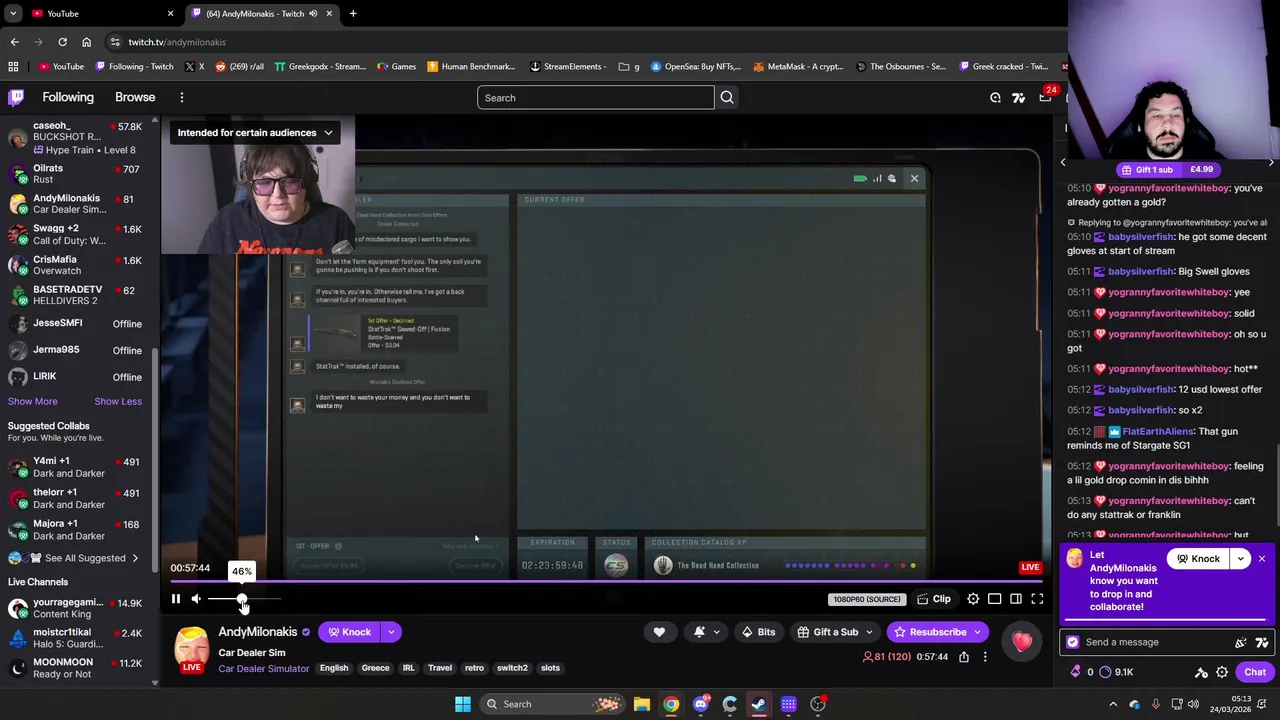Click the Twitch logo home icon
1280x720 pixels.
(x=17, y=97)
